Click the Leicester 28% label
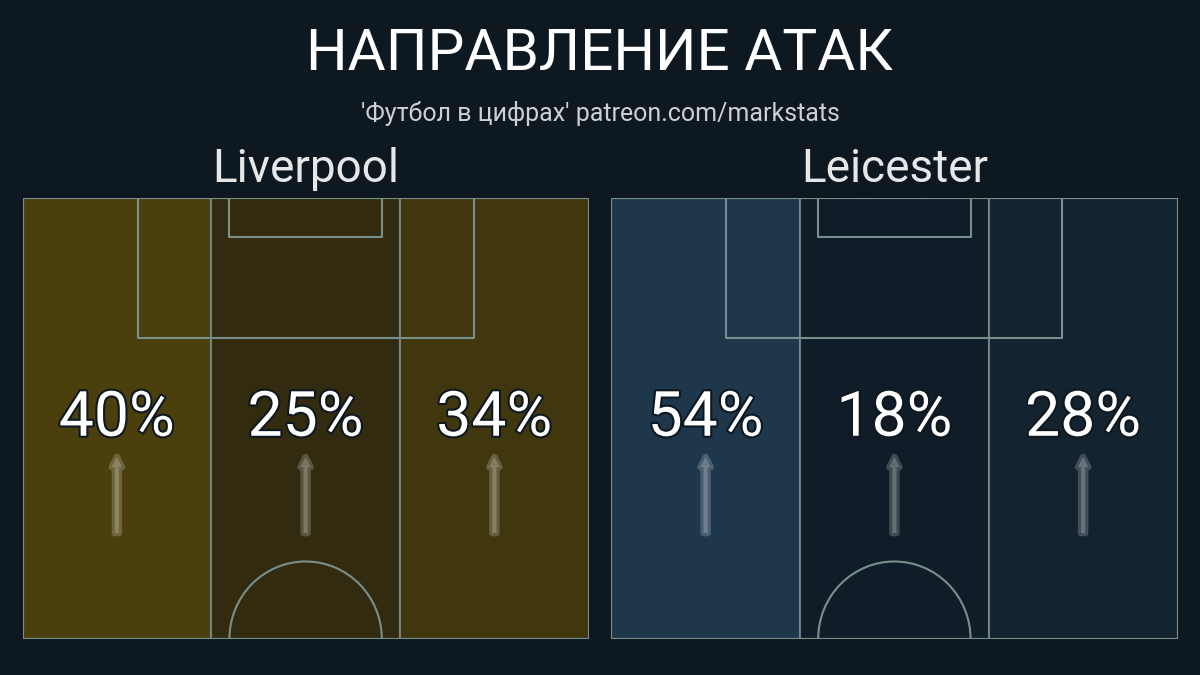 (x=1082, y=415)
